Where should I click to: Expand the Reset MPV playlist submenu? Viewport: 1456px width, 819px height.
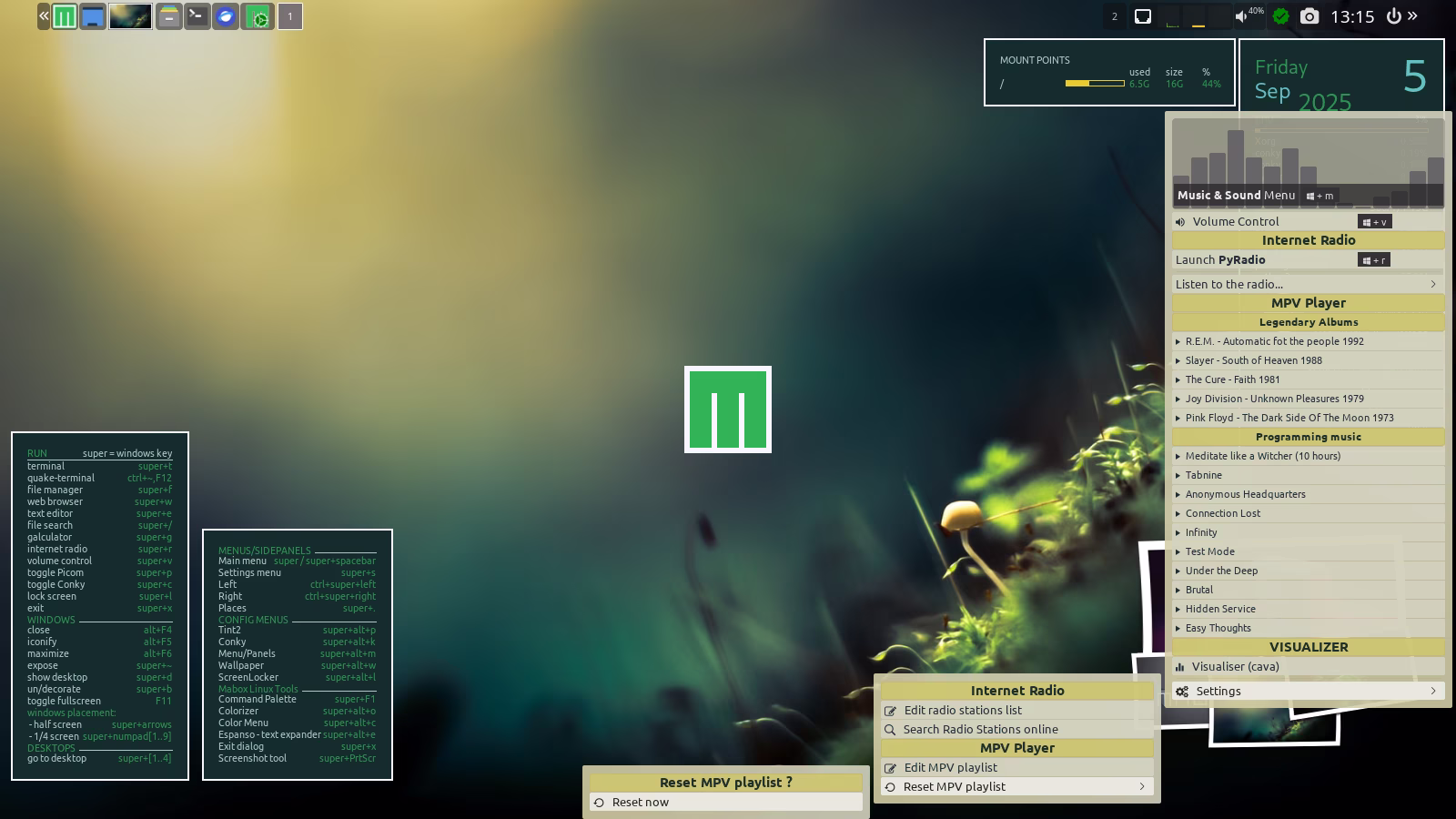pyautogui.click(x=1016, y=787)
